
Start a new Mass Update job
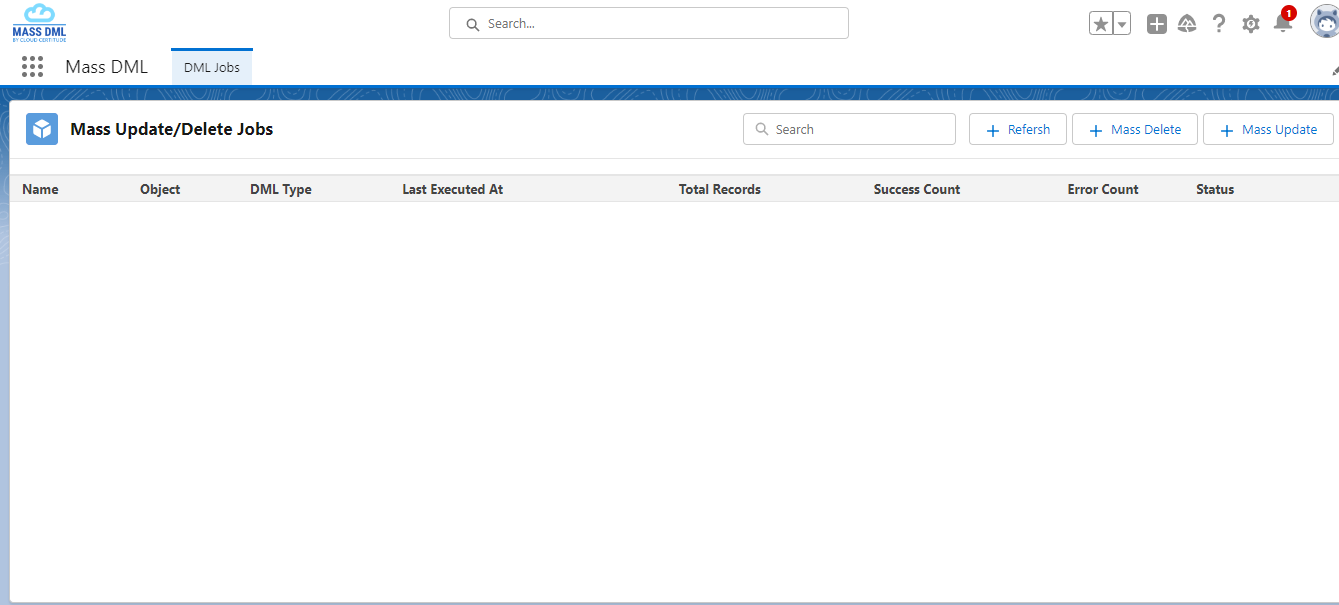1267,129
